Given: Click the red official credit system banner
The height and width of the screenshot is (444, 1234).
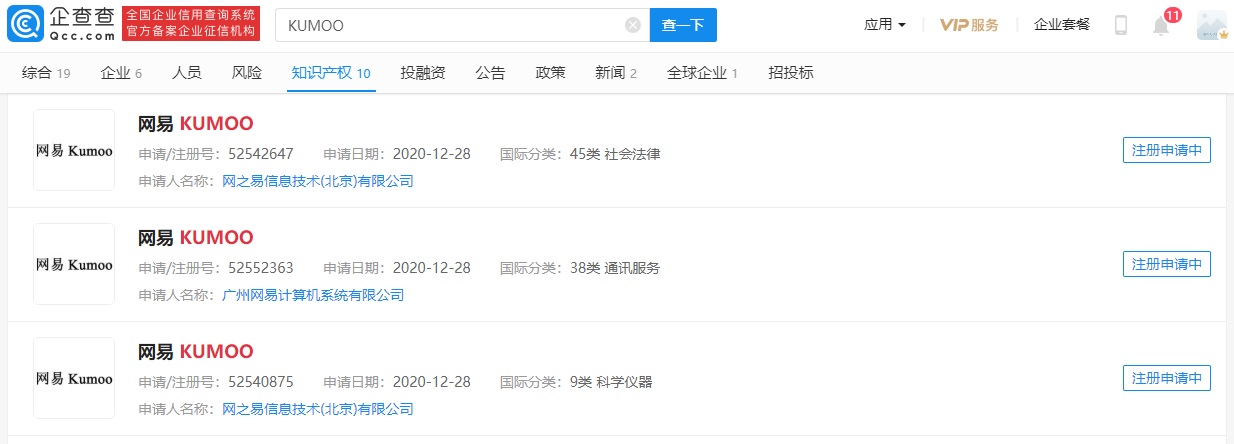Looking at the screenshot, I should (191, 24).
